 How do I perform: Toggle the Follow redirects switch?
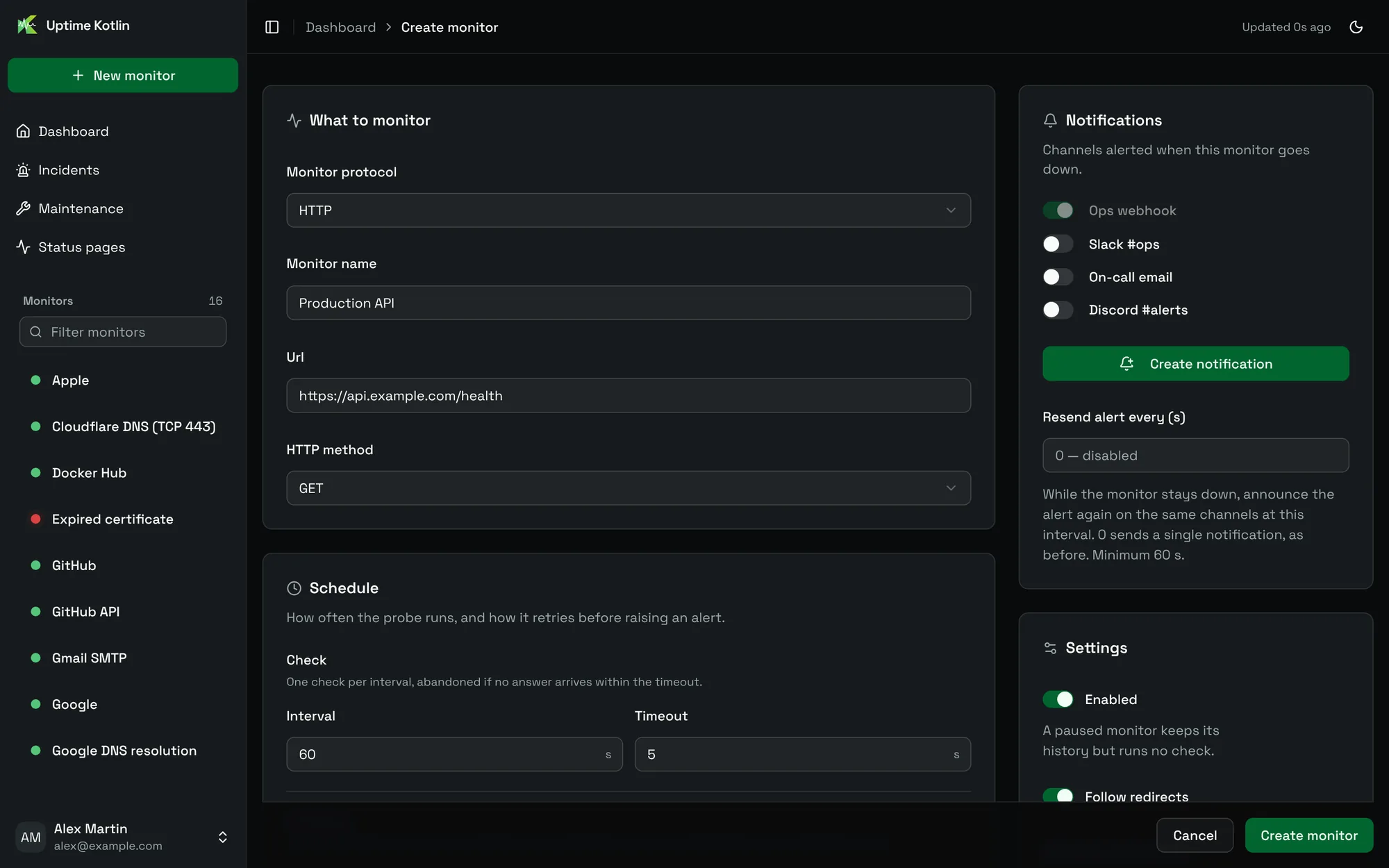point(1058,796)
